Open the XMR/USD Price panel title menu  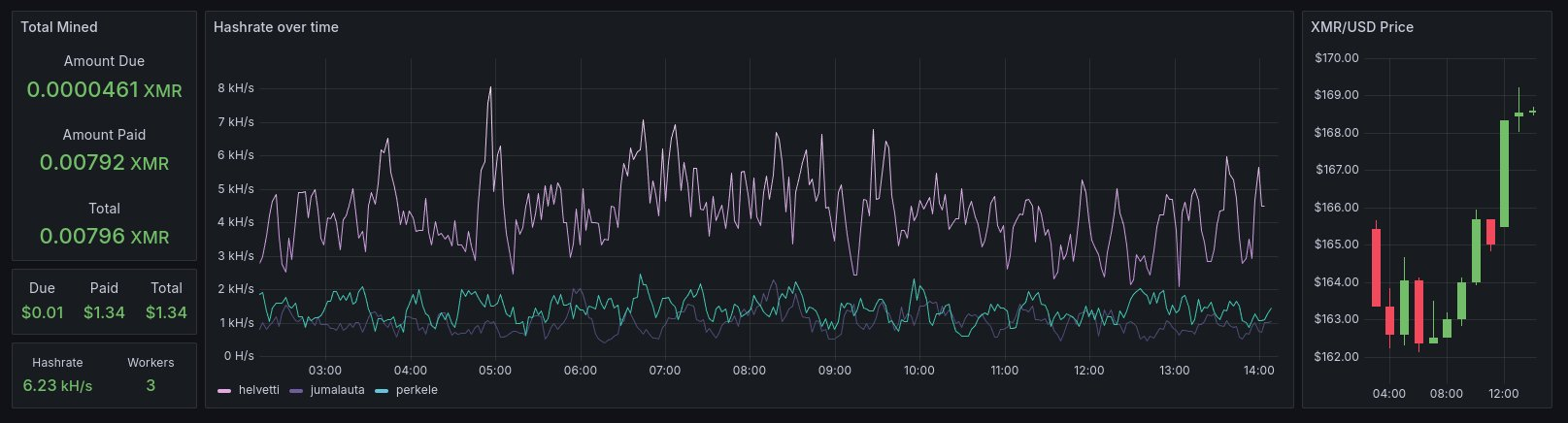tap(1361, 27)
